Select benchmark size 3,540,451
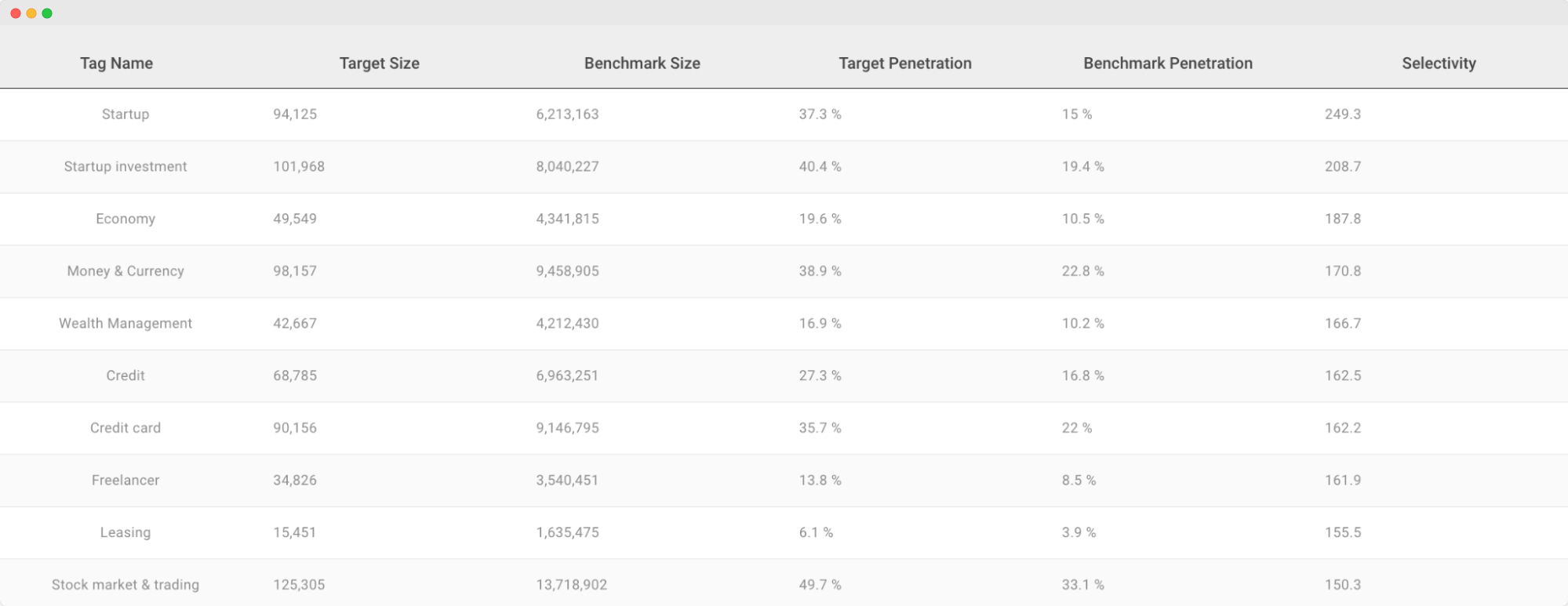 click(567, 480)
